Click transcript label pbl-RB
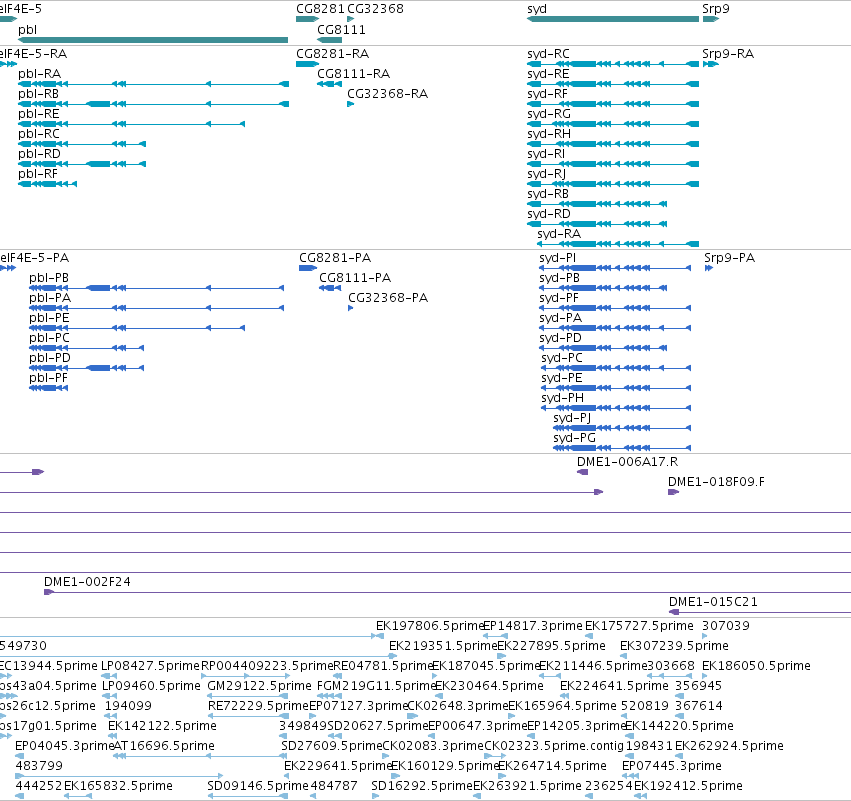 [38, 94]
